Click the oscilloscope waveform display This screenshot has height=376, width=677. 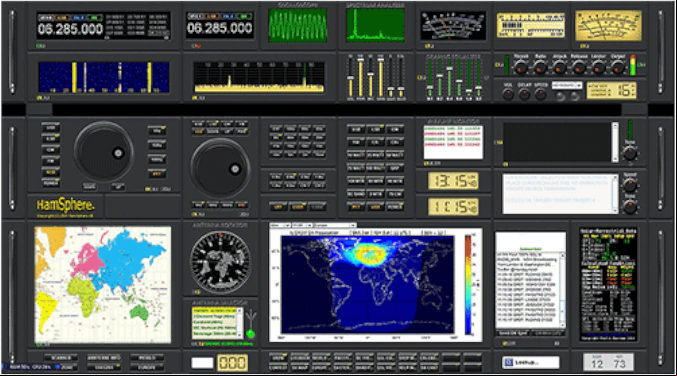click(297, 25)
